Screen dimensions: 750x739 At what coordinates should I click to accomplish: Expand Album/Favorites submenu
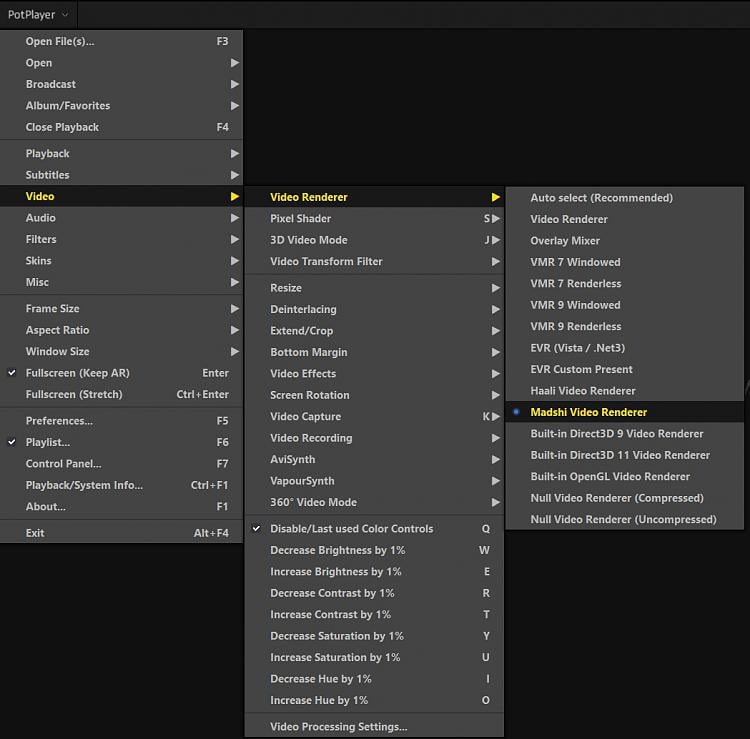click(121, 106)
